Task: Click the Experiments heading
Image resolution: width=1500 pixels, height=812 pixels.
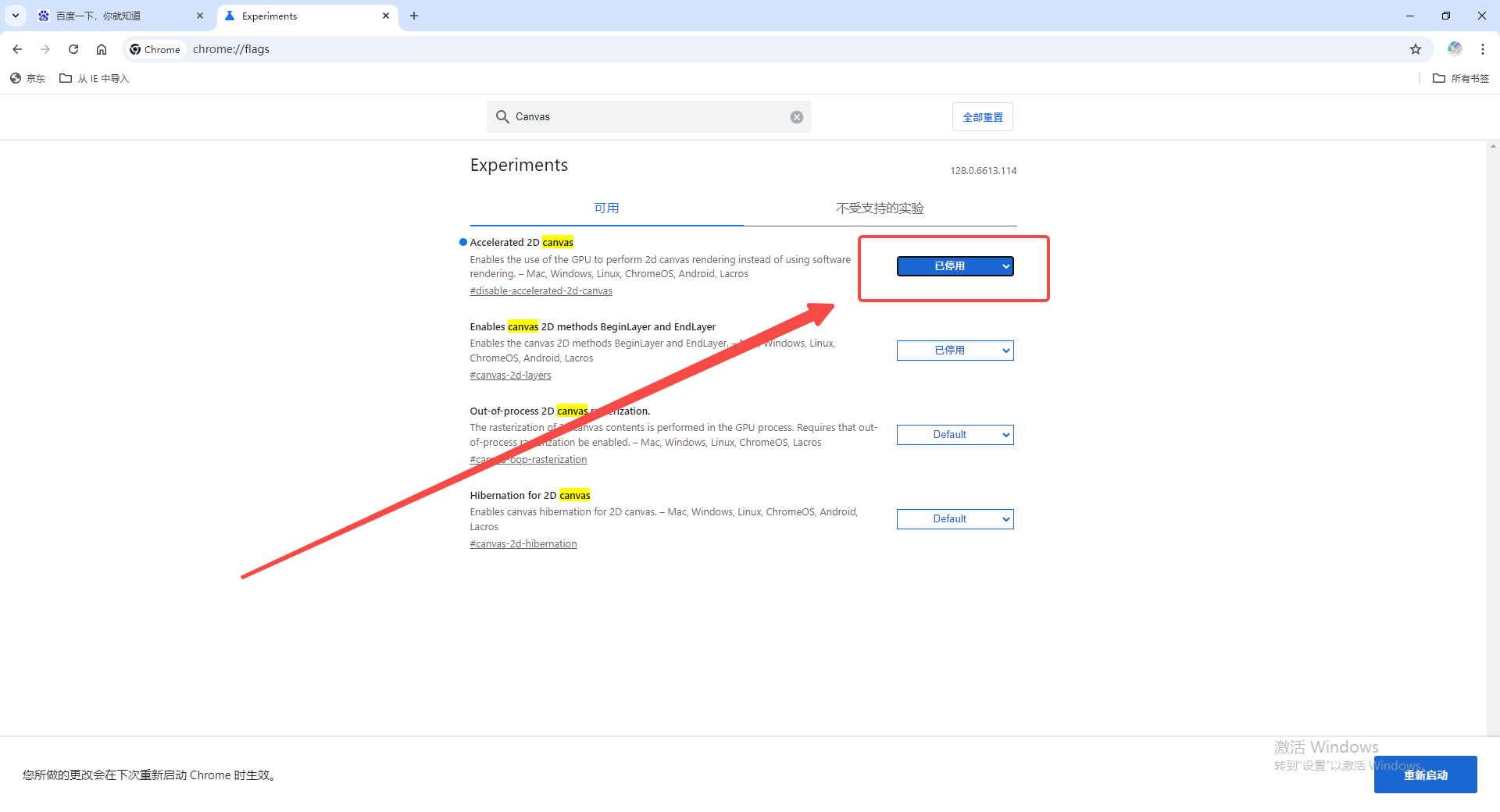Action: [x=519, y=166]
